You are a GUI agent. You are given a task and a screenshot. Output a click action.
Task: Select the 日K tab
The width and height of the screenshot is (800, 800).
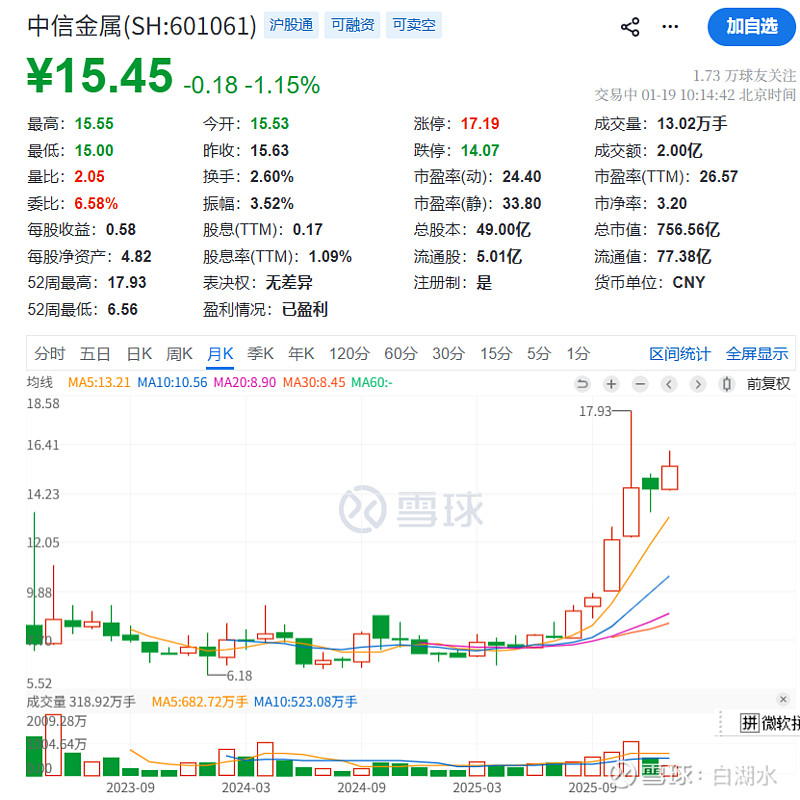click(x=139, y=353)
